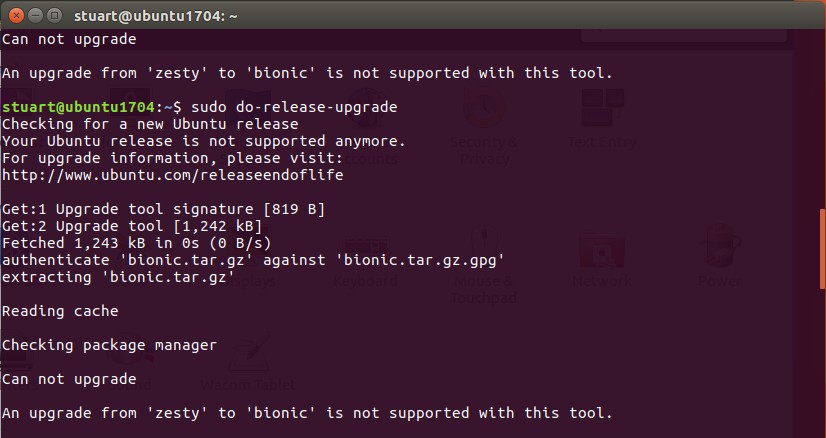Select the 'Checking for a new Ubuntu release' line
Viewport: 826px width, 438px height.
[150, 124]
